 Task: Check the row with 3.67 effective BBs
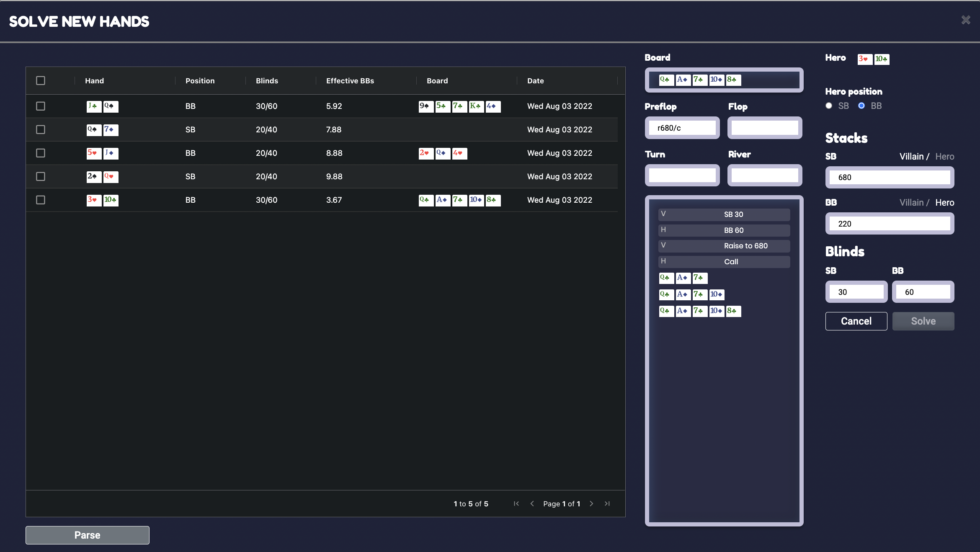point(41,200)
